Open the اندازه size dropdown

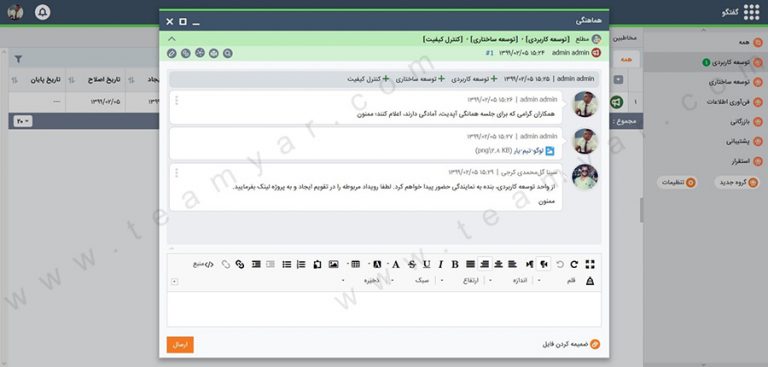tap(510, 280)
